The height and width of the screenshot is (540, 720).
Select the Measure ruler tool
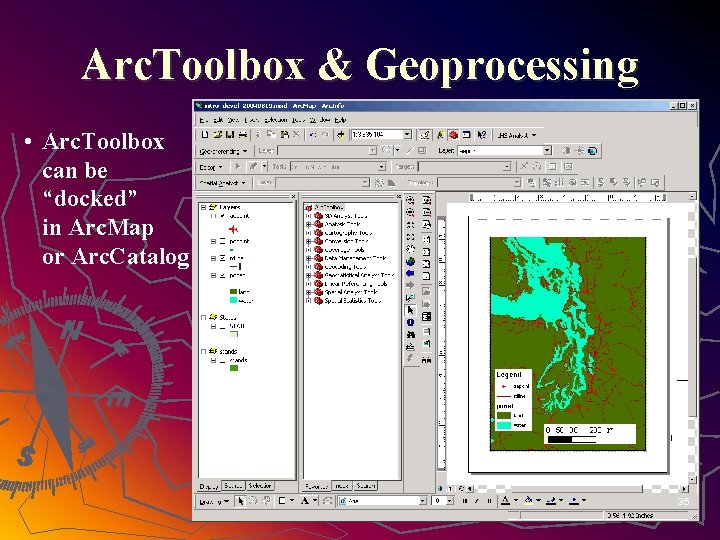pyautogui.click(x=411, y=347)
